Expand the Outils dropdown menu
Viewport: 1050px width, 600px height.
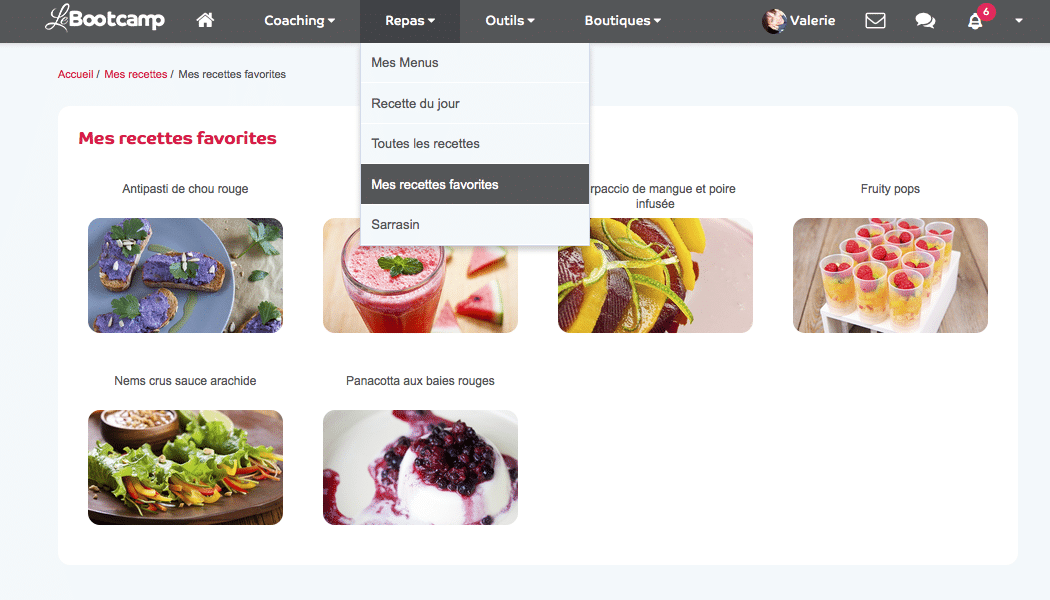pos(510,21)
